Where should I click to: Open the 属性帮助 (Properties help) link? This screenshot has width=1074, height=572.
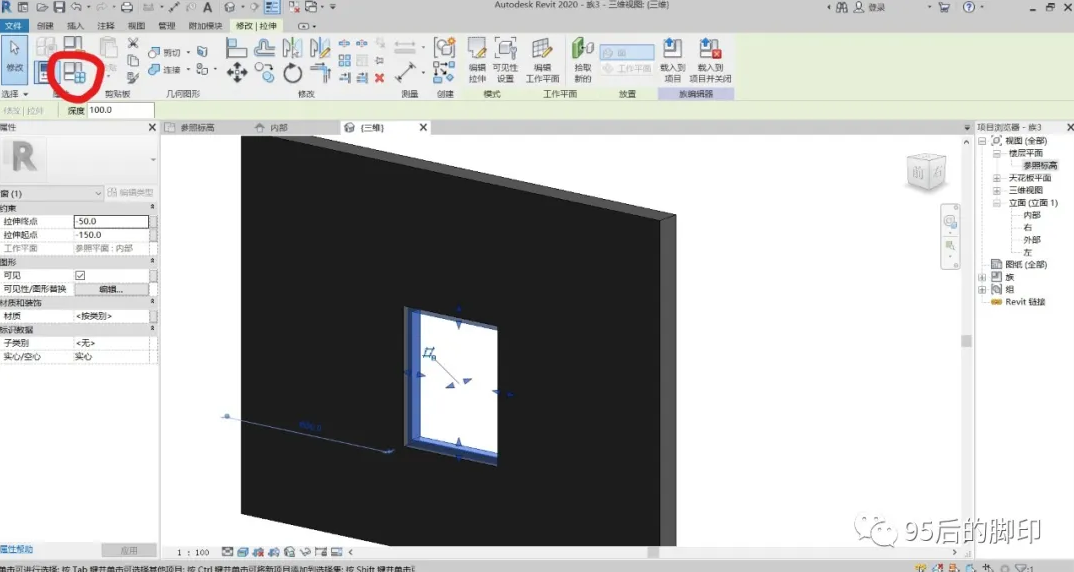pos(16,549)
